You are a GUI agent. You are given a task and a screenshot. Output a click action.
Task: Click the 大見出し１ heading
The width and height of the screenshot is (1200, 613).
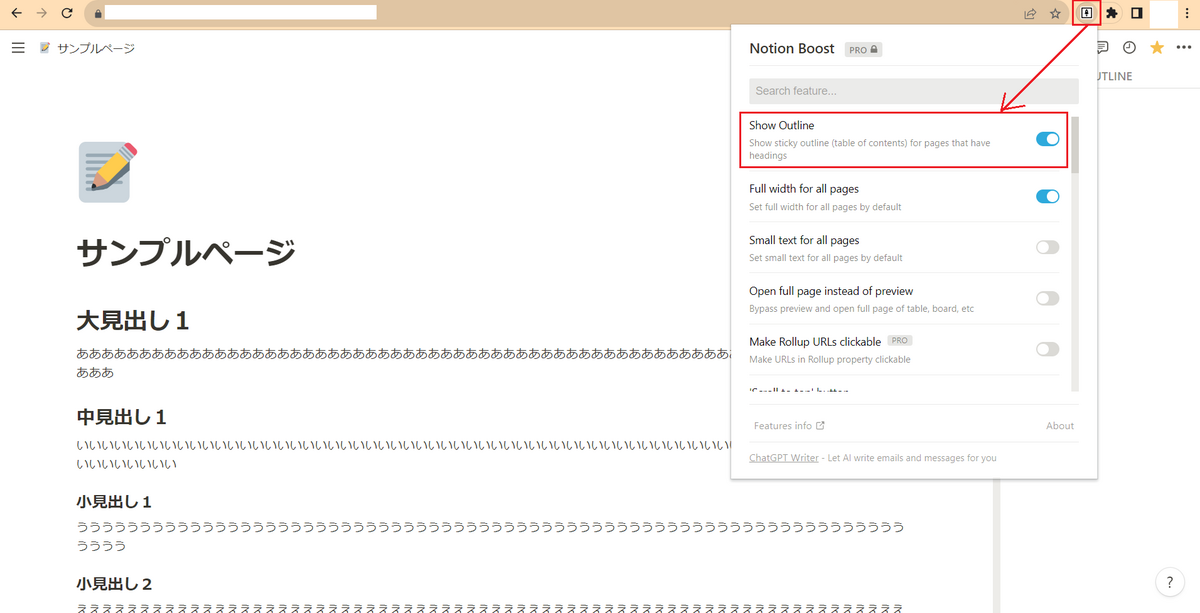(133, 321)
